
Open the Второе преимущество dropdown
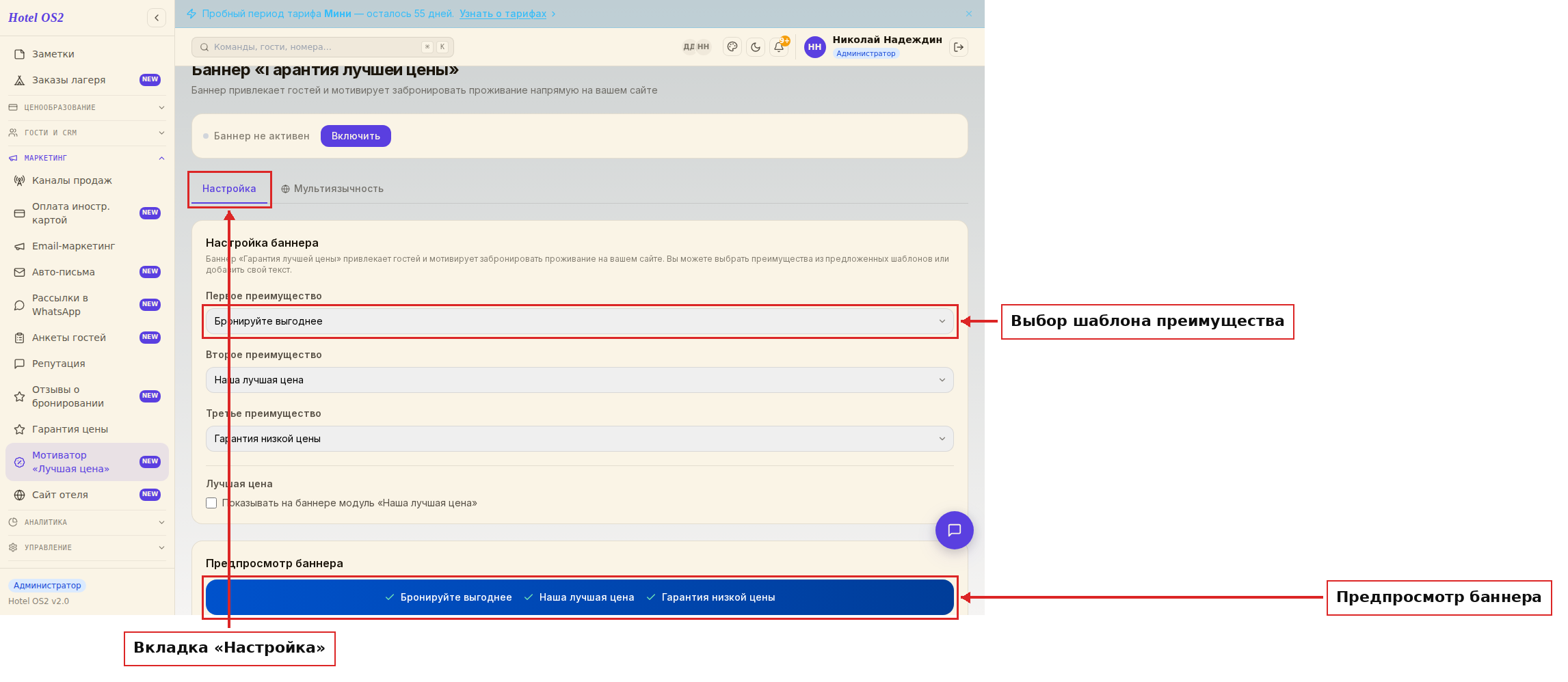(x=579, y=380)
